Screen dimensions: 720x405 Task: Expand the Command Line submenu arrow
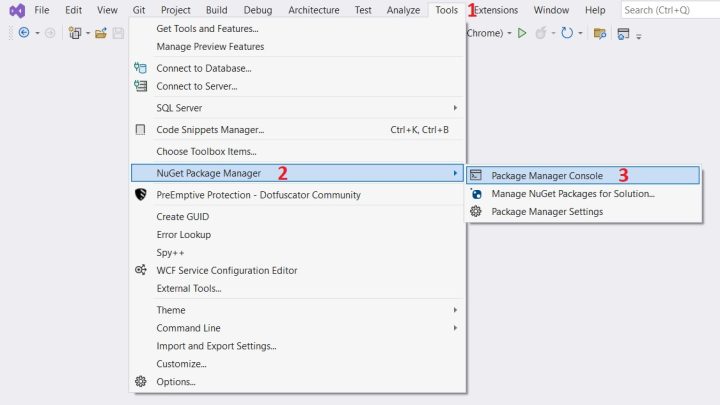point(455,328)
